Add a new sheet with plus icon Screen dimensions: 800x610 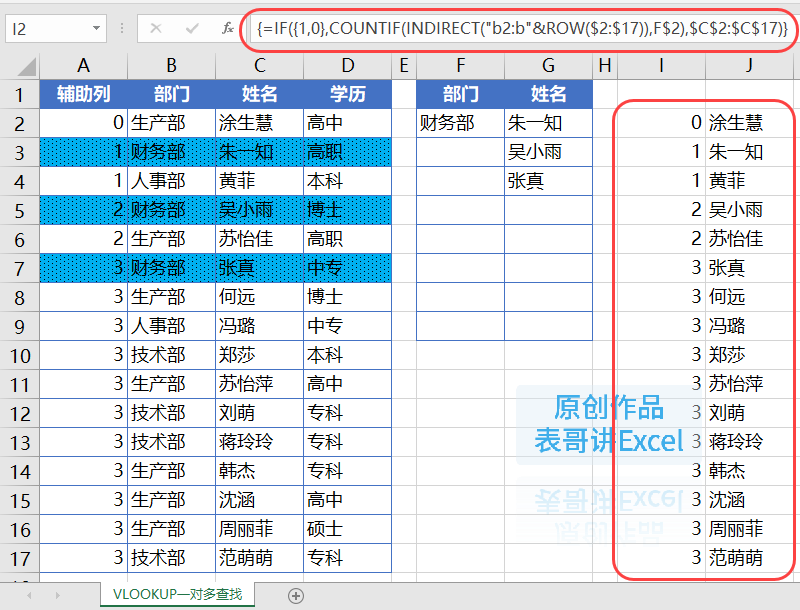coord(296,595)
